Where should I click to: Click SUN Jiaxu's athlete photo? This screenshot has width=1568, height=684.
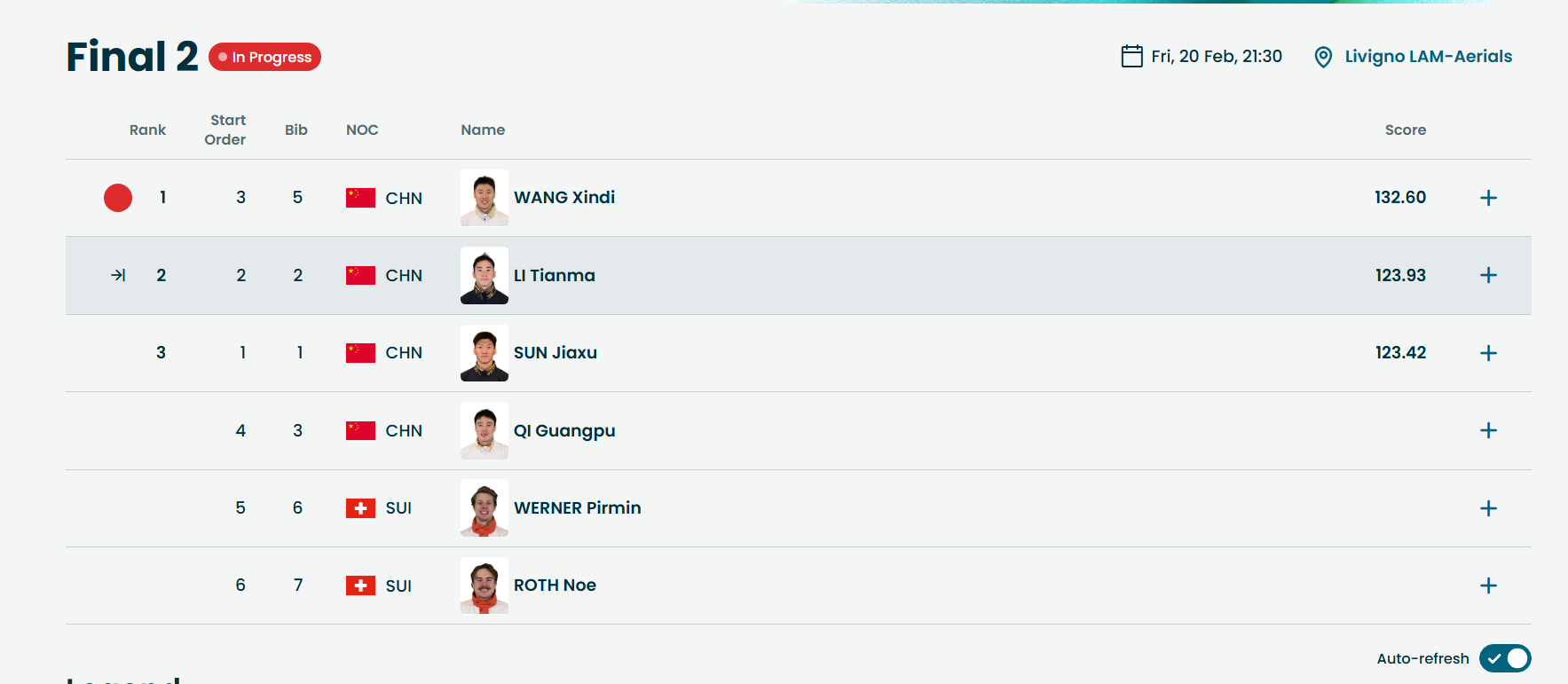click(485, 353)
